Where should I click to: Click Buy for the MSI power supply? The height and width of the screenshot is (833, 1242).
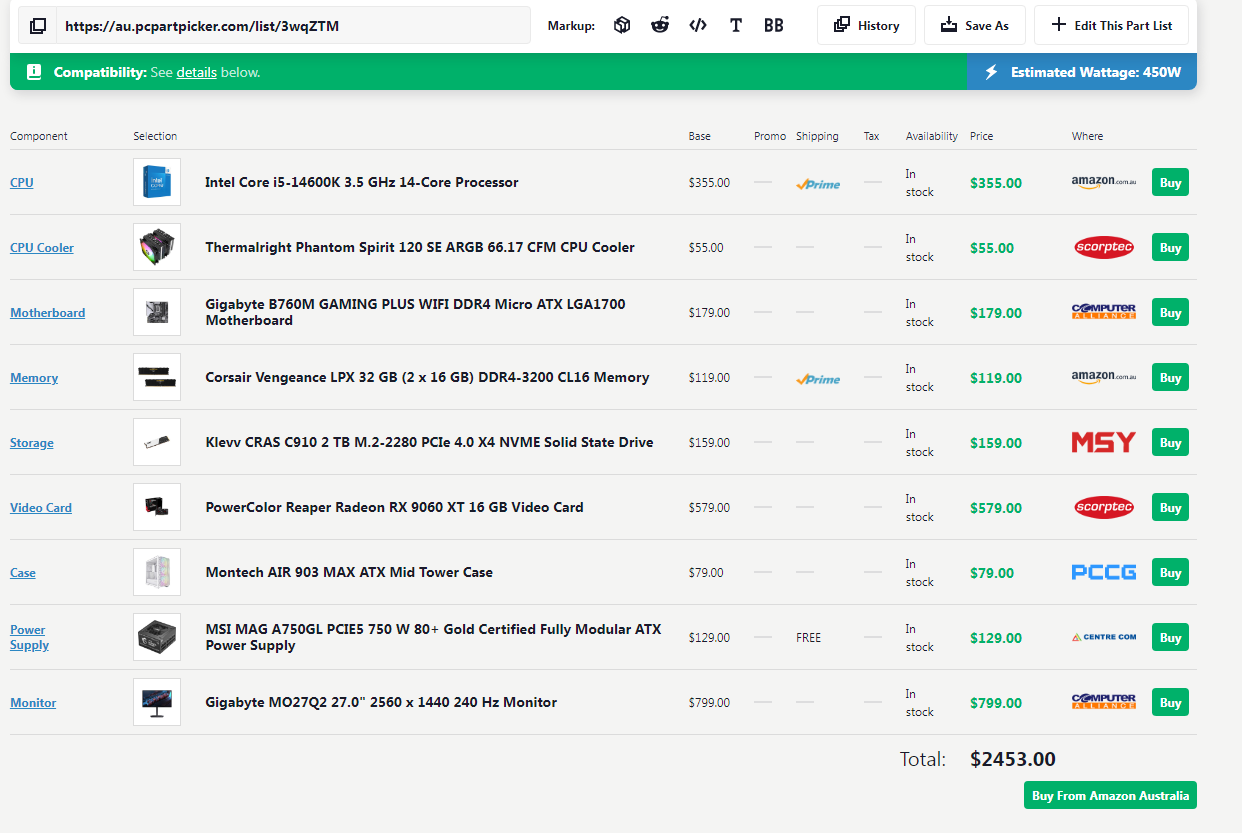[1170, 637]
